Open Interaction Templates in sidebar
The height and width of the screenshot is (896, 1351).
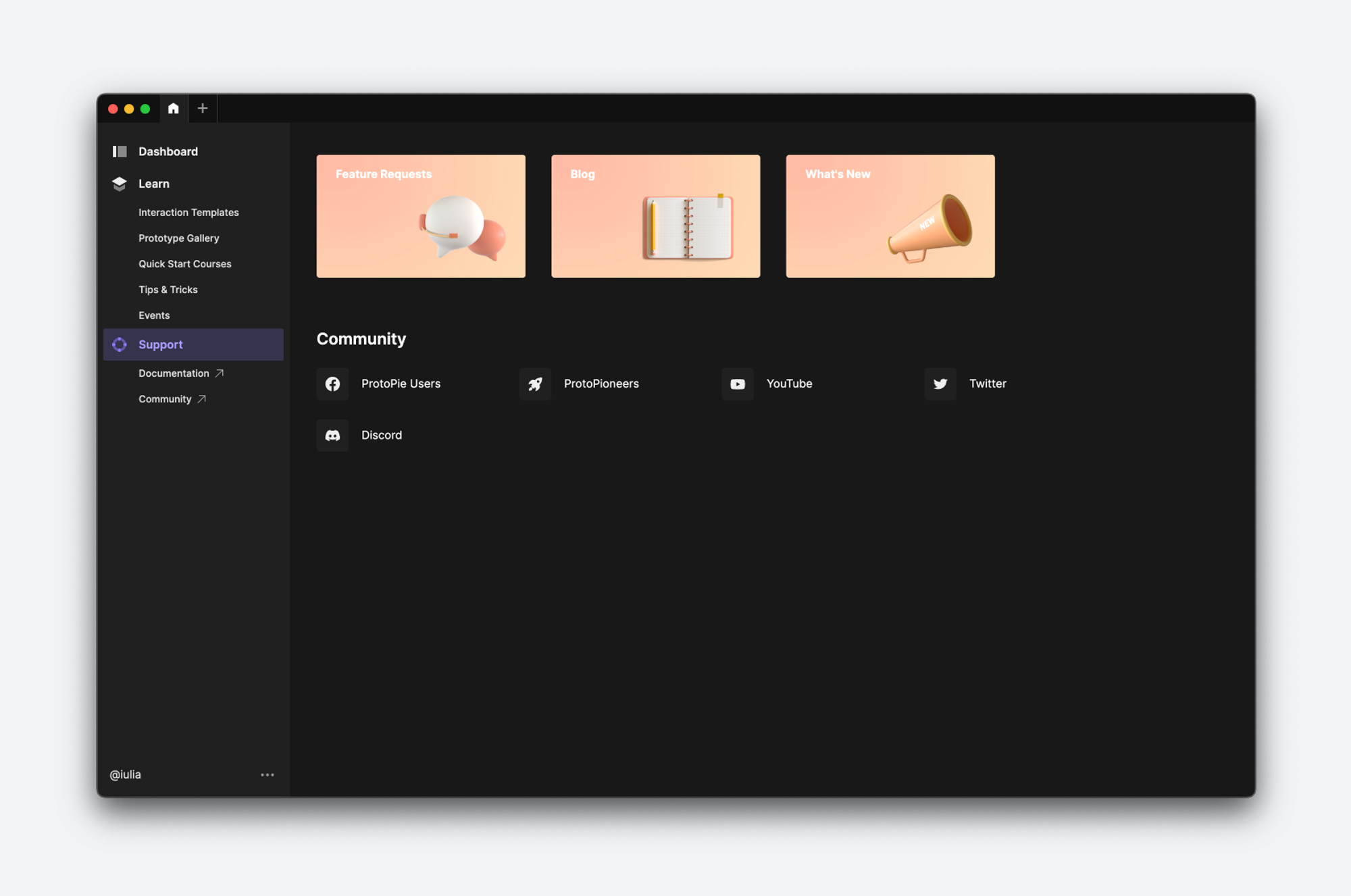[x=188, y=212]
